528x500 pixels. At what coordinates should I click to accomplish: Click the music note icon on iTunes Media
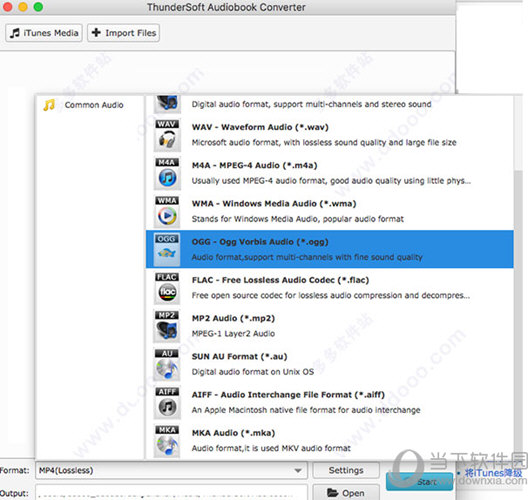click(x=15, y=33)
